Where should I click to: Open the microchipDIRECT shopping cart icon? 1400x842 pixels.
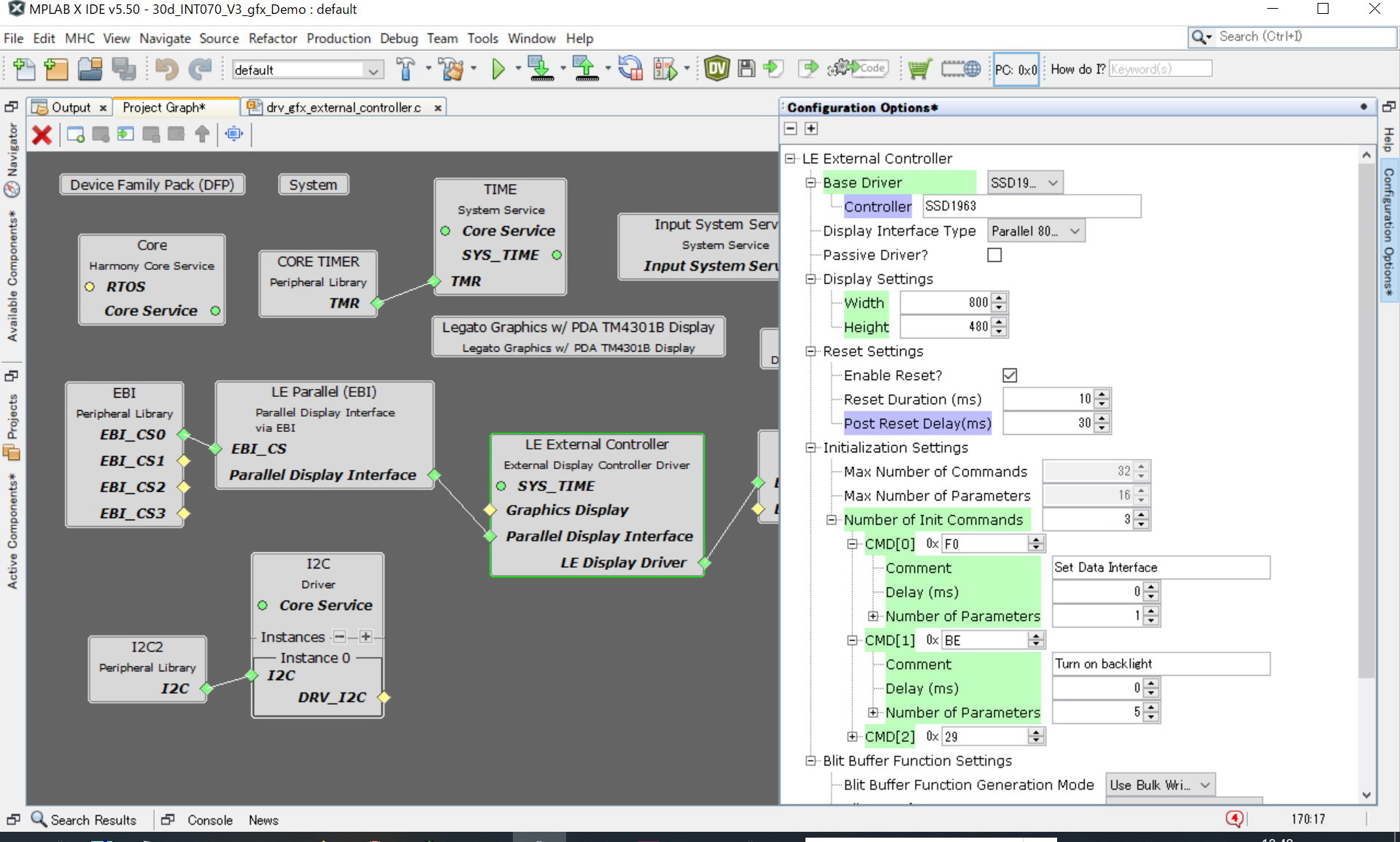point(920,69)
